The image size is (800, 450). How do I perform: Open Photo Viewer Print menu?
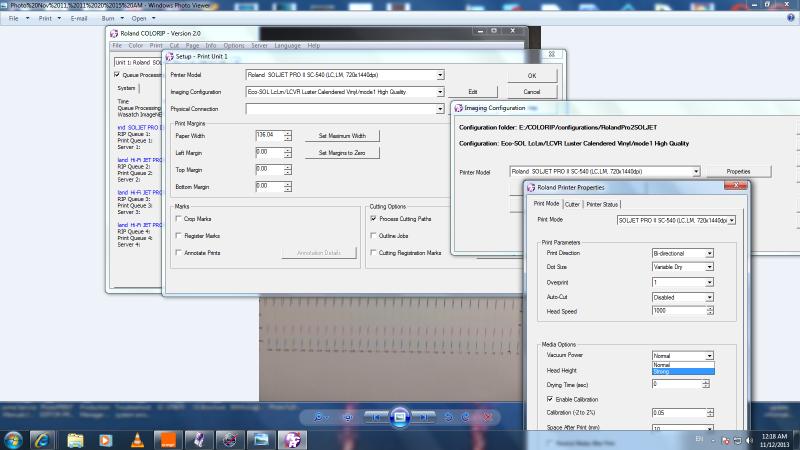click(49, 18)
